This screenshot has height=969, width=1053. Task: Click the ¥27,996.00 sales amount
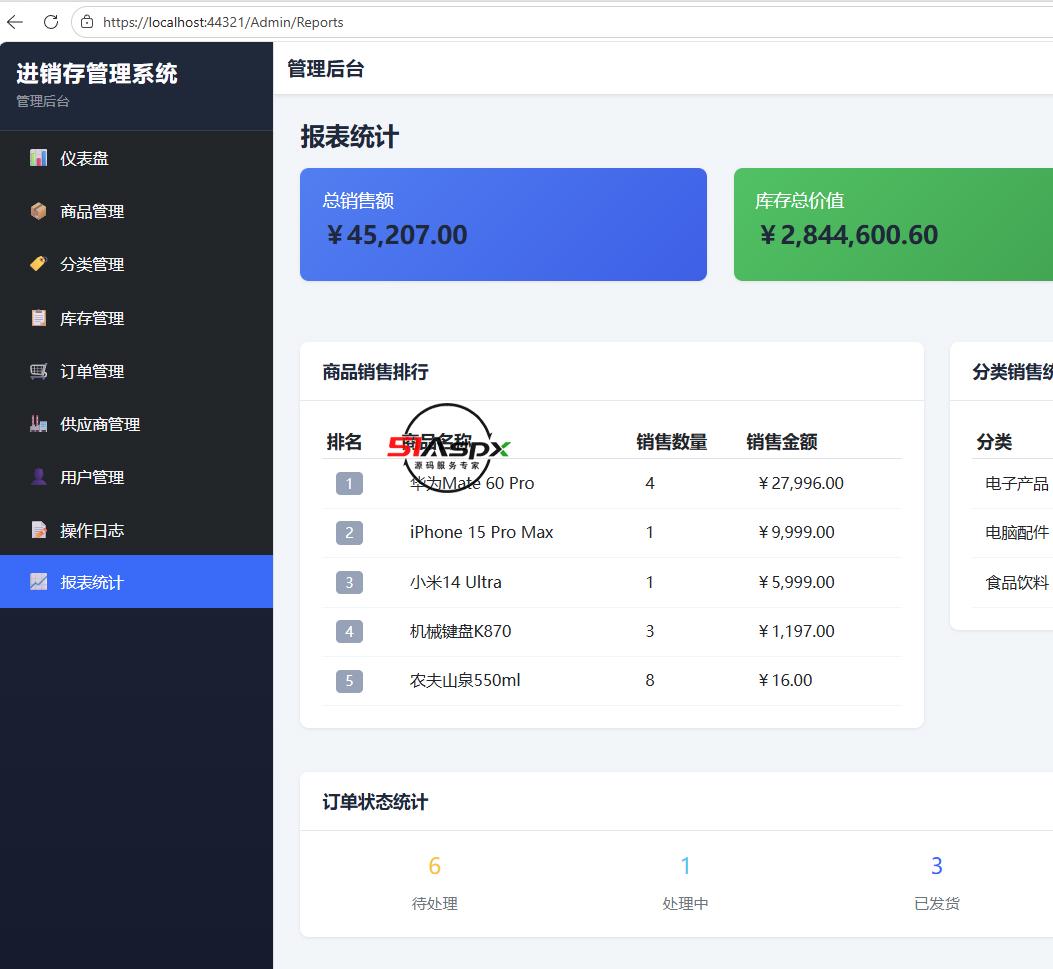800,483
